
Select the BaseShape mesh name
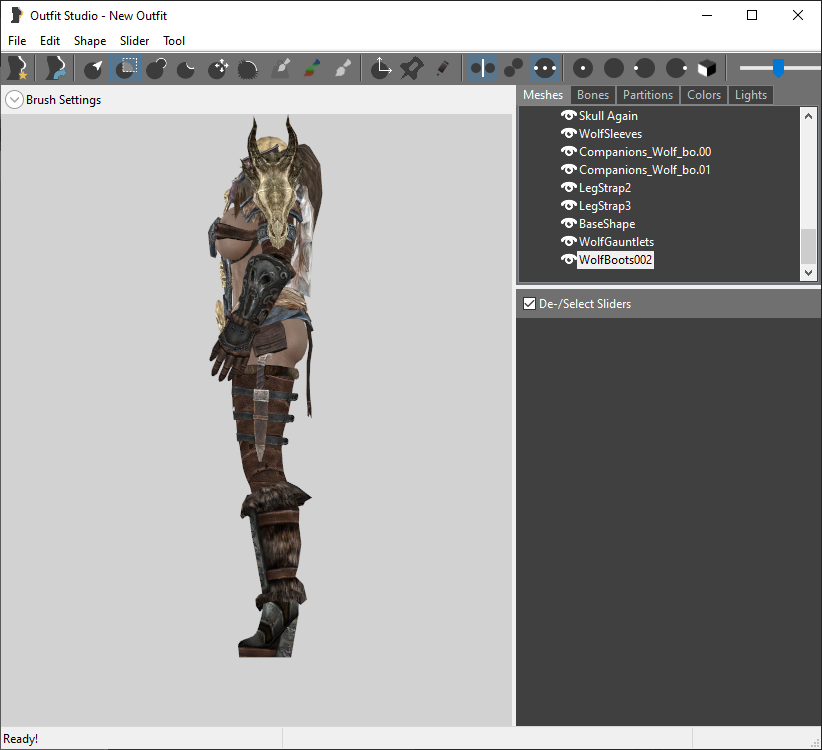coord(607,224)
